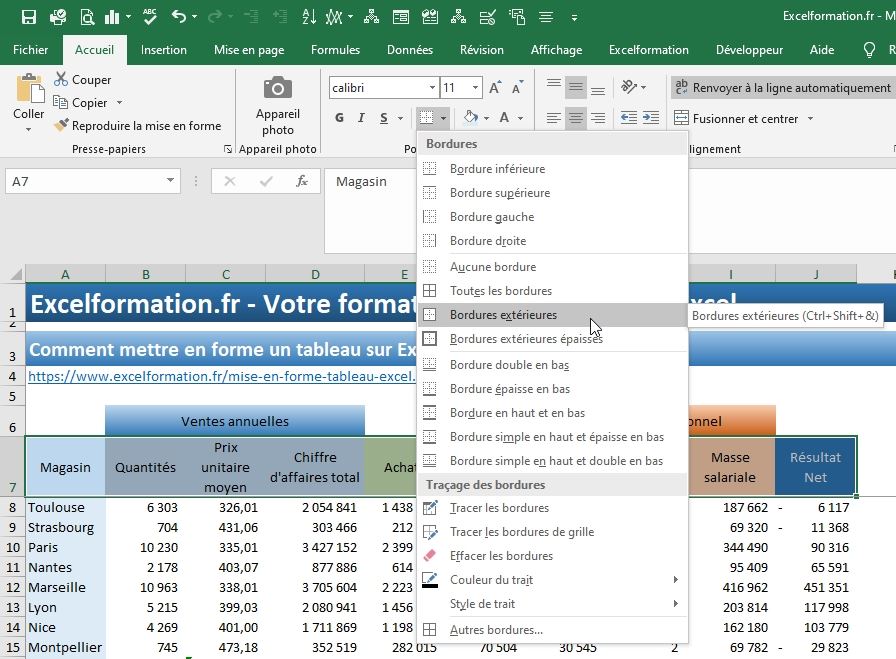896x659 pixels.
Task: Click Autres bordures... option
Action: 553,630
